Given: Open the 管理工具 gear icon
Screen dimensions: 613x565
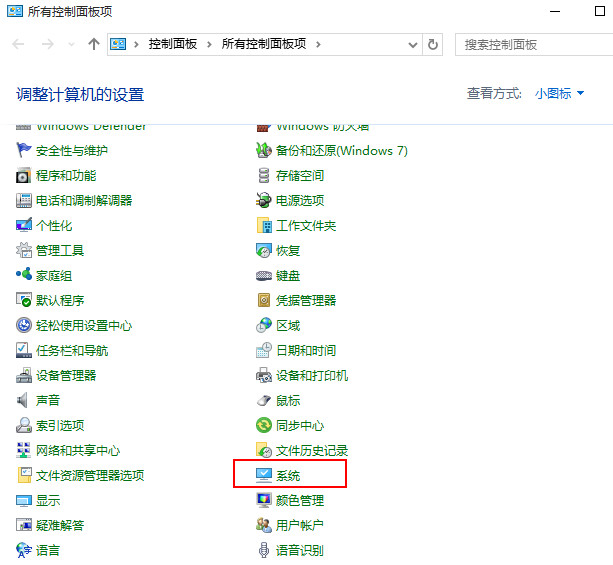Looking at the screenshot, I should pos(23,251).
